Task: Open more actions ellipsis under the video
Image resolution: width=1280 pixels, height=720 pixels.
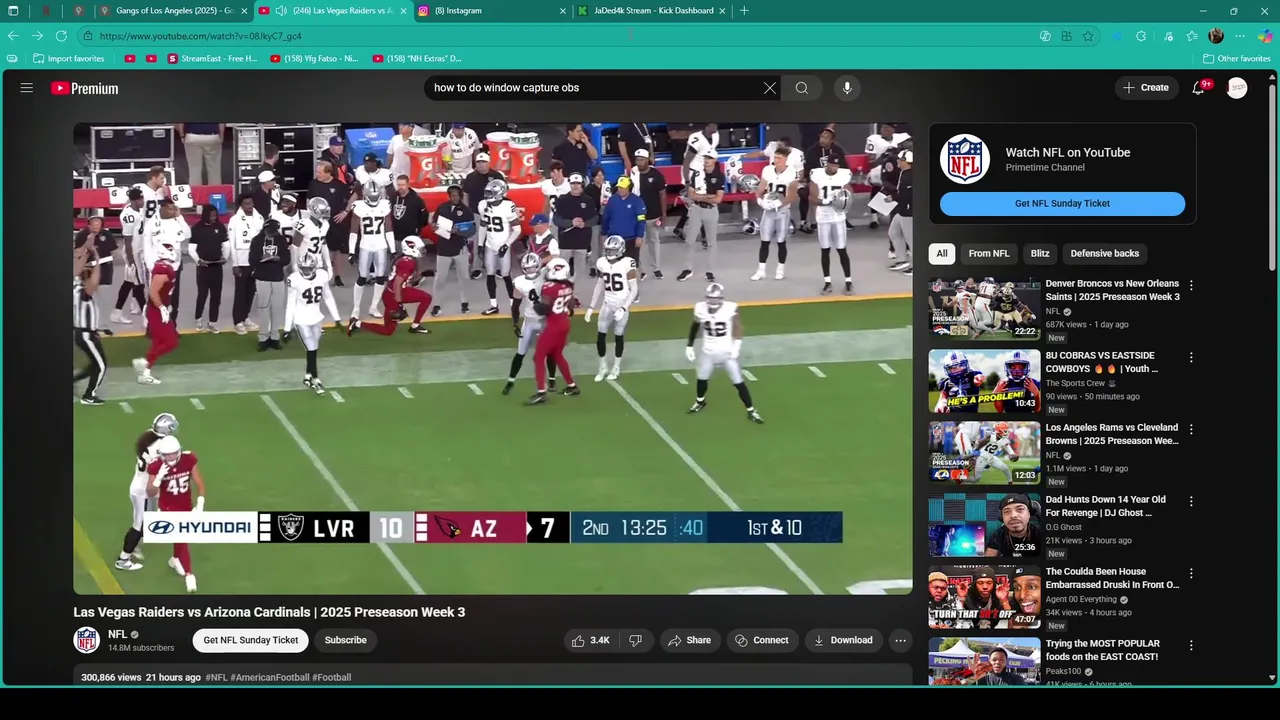Action: click(900, 640)
